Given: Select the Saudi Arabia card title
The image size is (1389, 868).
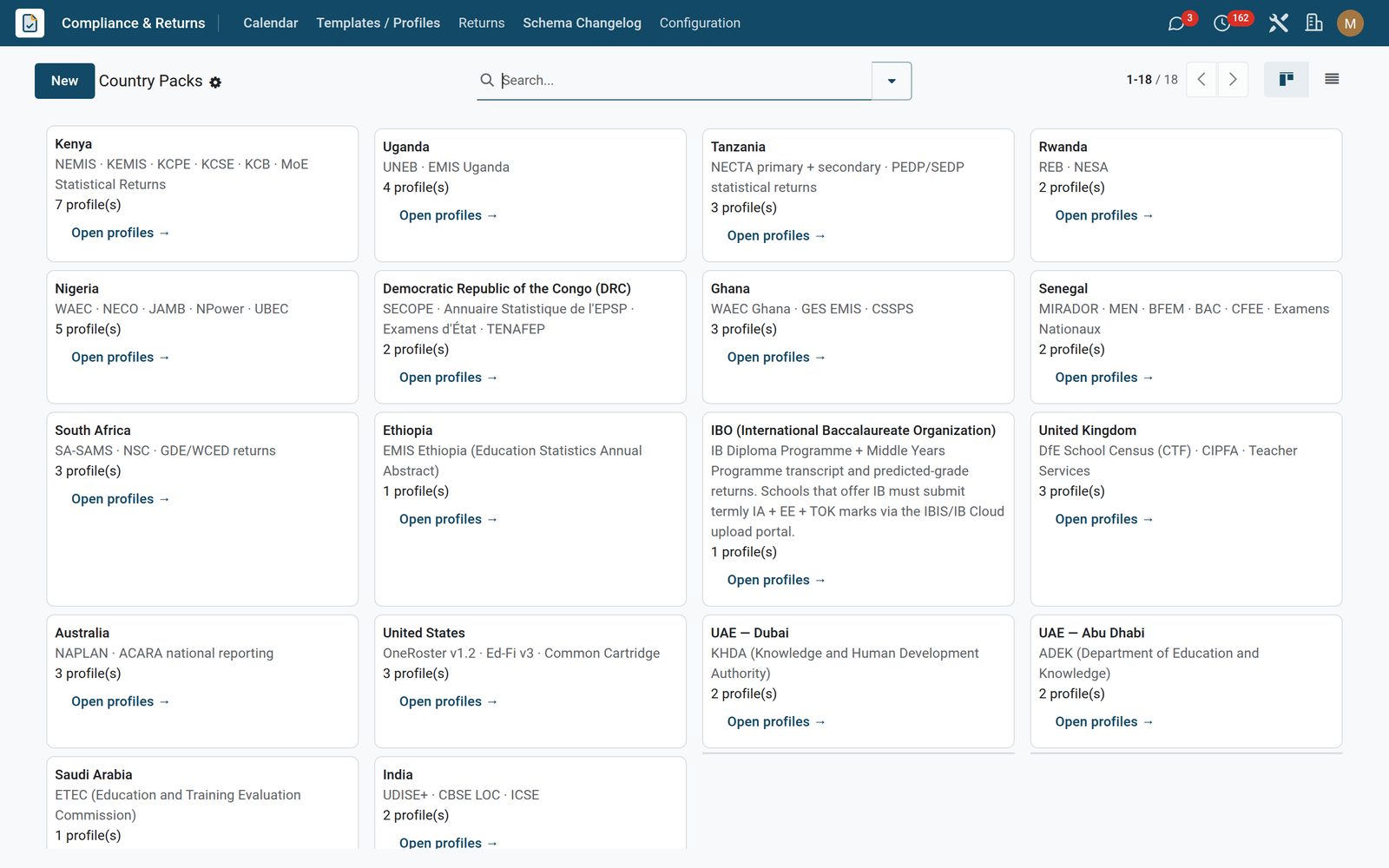Looking at the screenshot, I should pyautogui.click(x=94, y=774).
